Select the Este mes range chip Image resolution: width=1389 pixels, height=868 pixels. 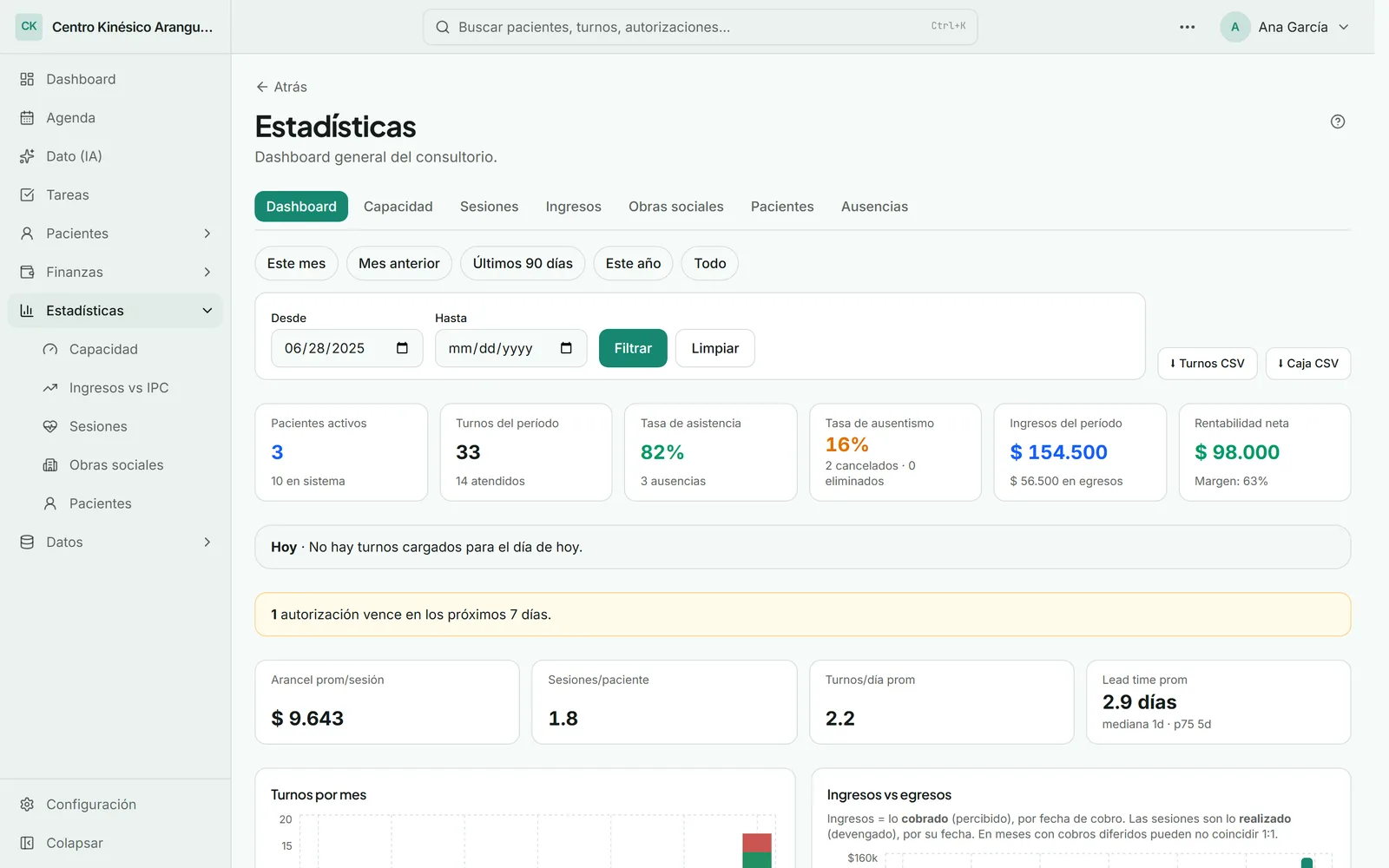point(296,263)
